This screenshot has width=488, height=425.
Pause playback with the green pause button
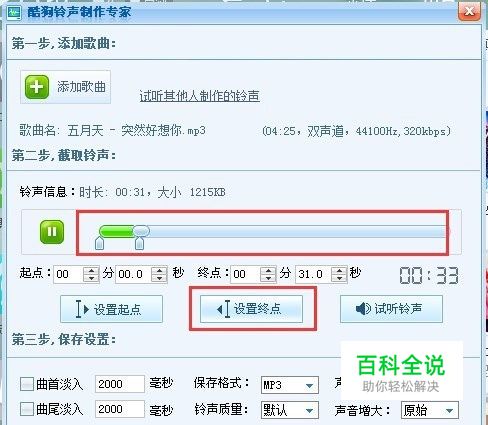(52, 231)
